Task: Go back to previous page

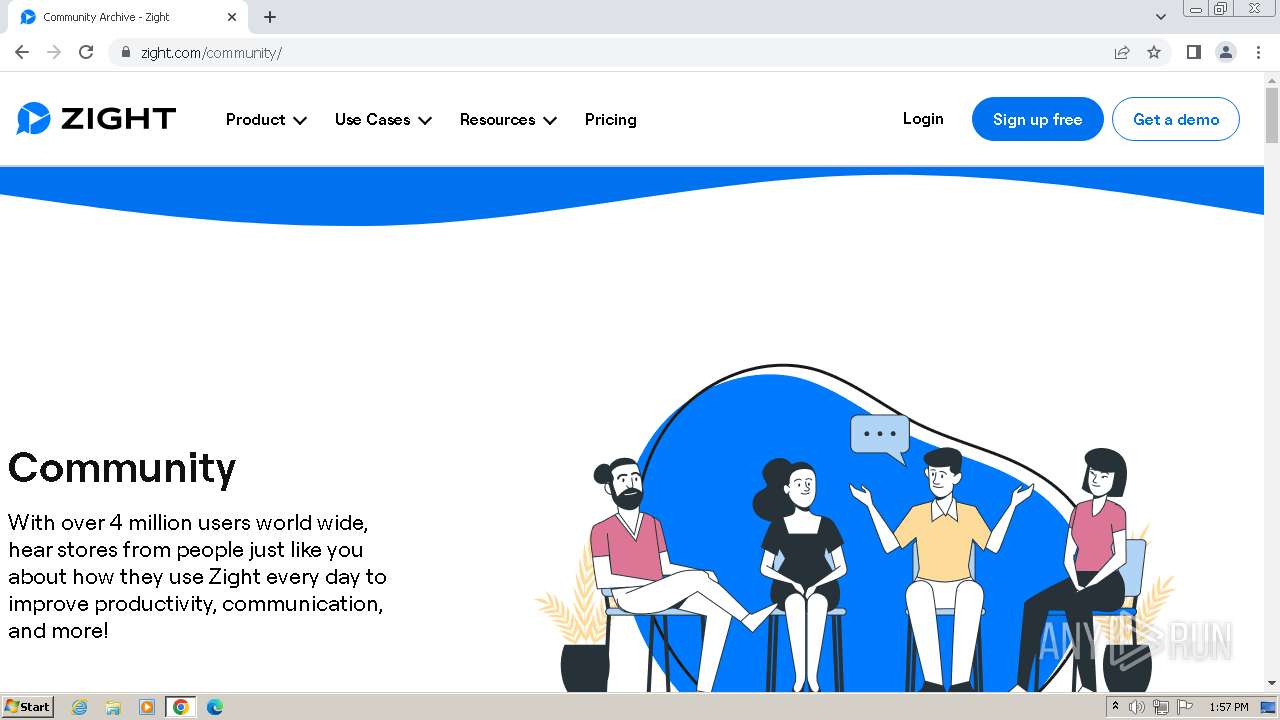Action: [22, 52]
